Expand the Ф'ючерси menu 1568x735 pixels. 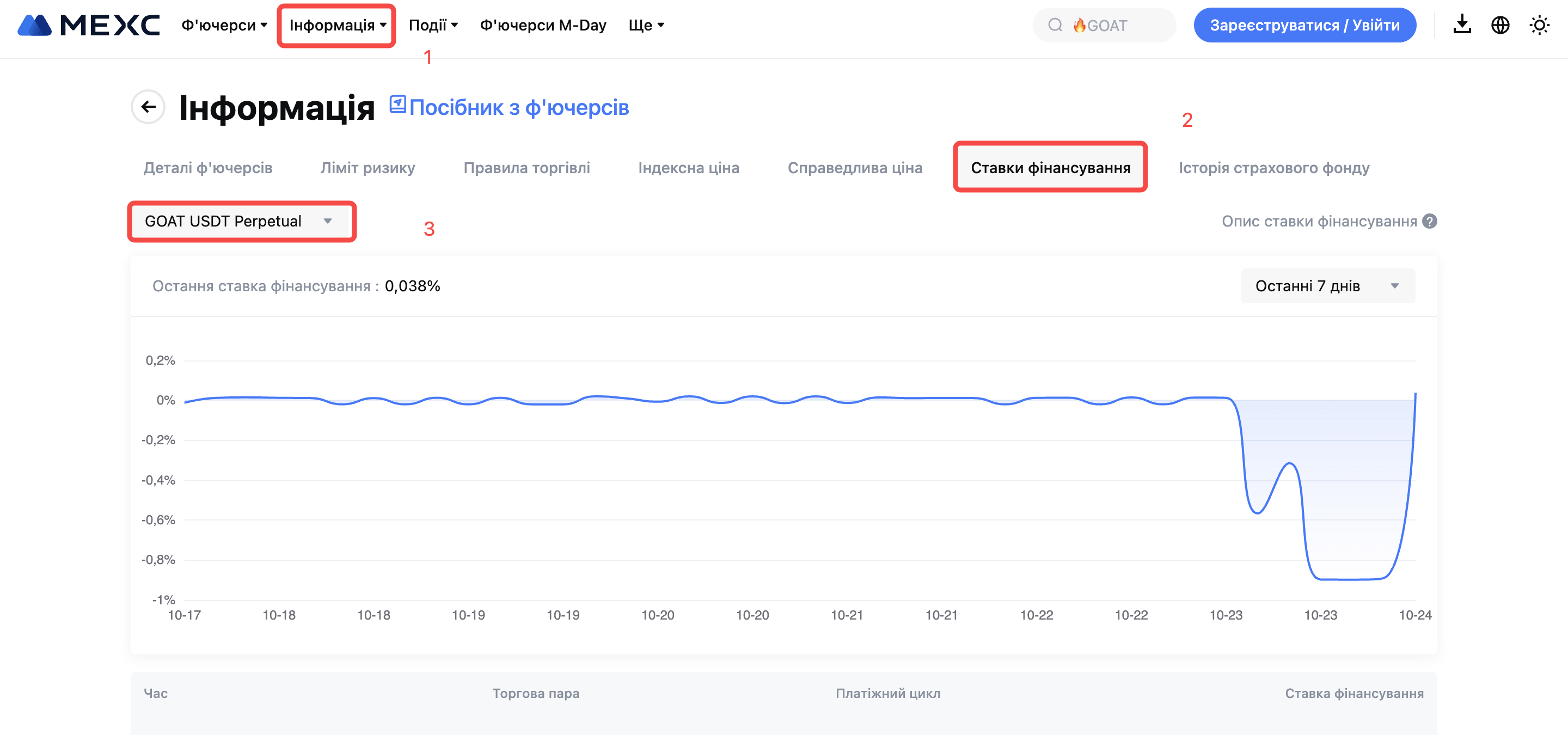[x=224, y=25]
